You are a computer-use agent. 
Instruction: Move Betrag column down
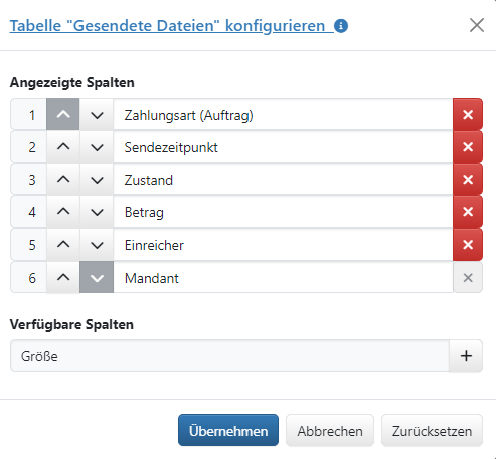(x=97, y=212)
